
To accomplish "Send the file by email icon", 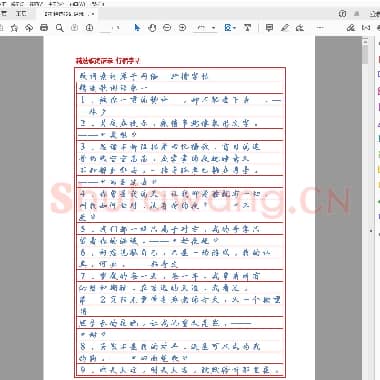I will [x=366, y=28].
